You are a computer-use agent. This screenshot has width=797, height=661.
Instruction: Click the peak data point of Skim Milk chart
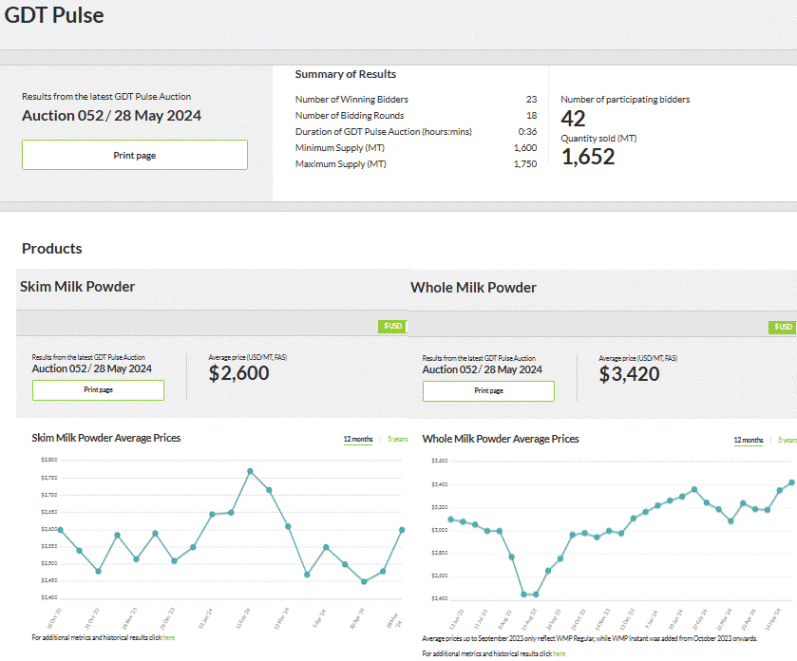pos(250,471)
